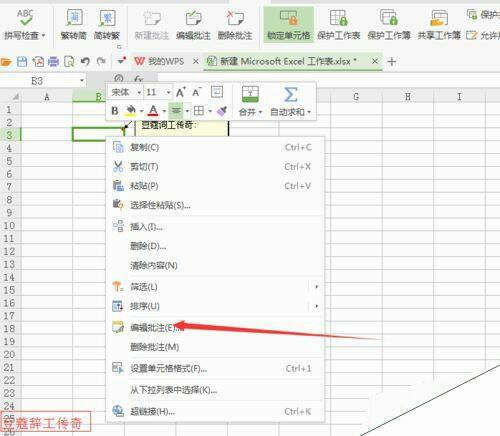Click the 合并 merge cells icon
The image size is (500, 436).
tap(250, 94)
